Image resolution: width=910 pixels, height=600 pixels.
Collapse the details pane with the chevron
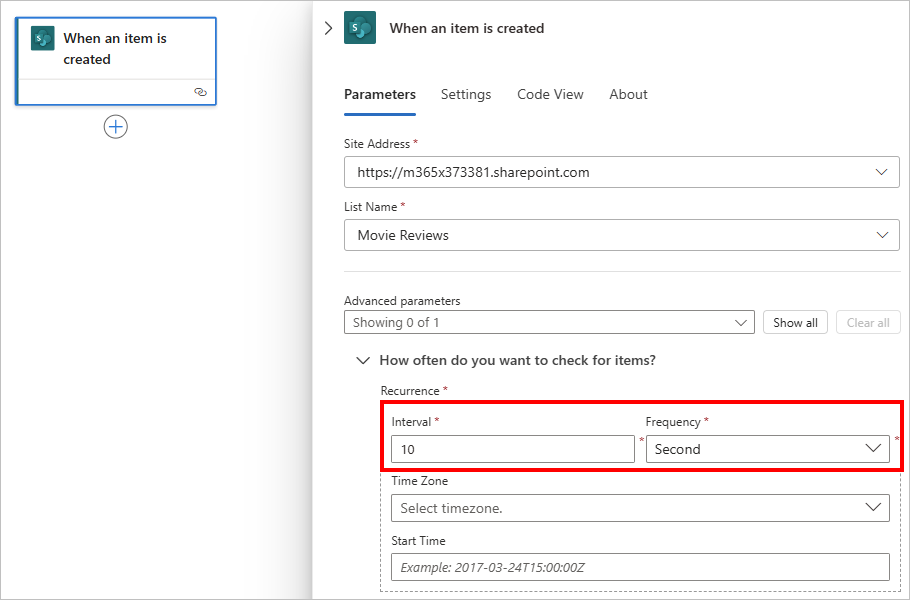329,28
